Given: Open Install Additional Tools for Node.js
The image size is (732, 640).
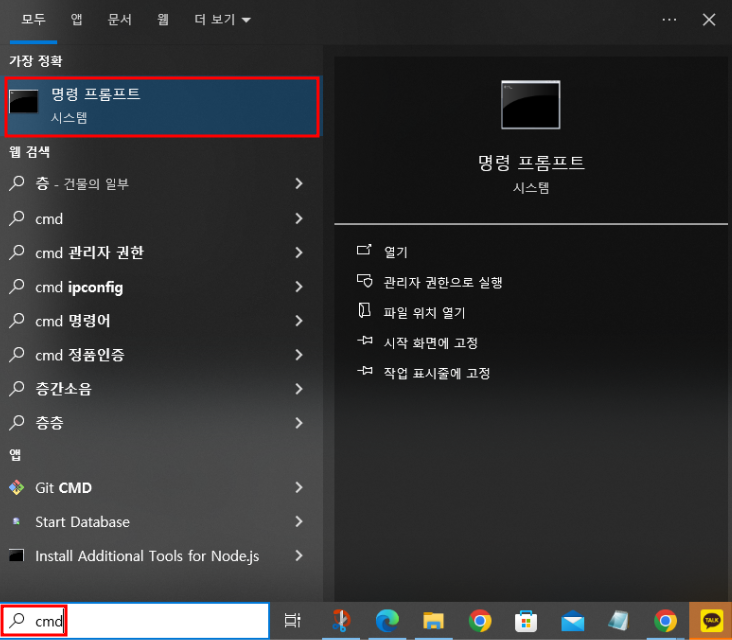Looking at the screenshot, I should coord(161,556).
